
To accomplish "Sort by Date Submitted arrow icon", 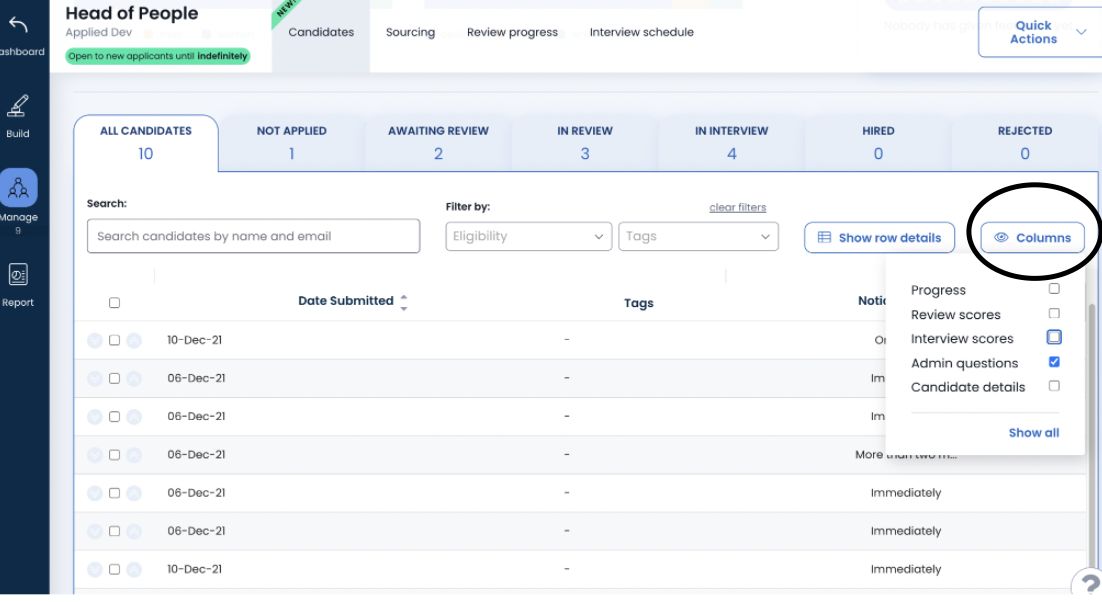I will pyautogui.click(x=404, y=301).
